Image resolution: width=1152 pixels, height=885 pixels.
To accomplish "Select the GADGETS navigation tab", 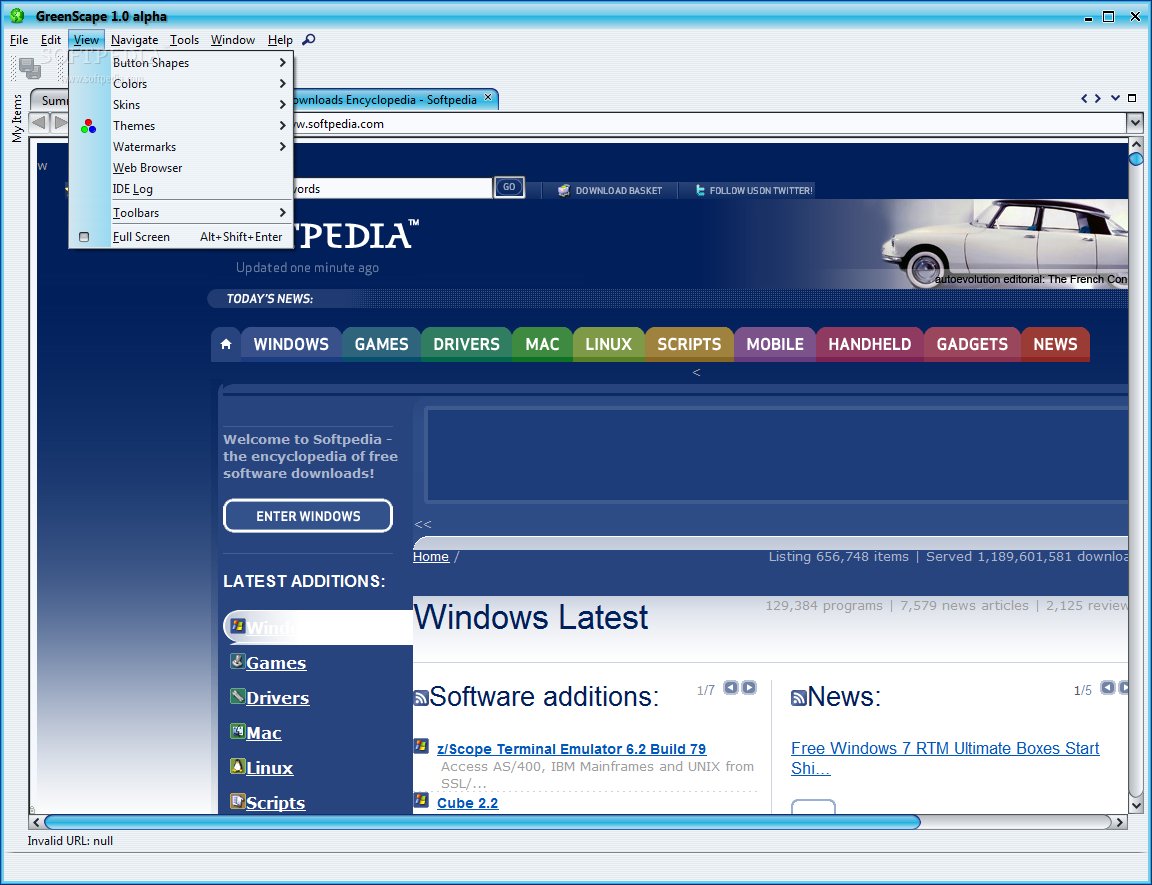I will click(972, 344).
